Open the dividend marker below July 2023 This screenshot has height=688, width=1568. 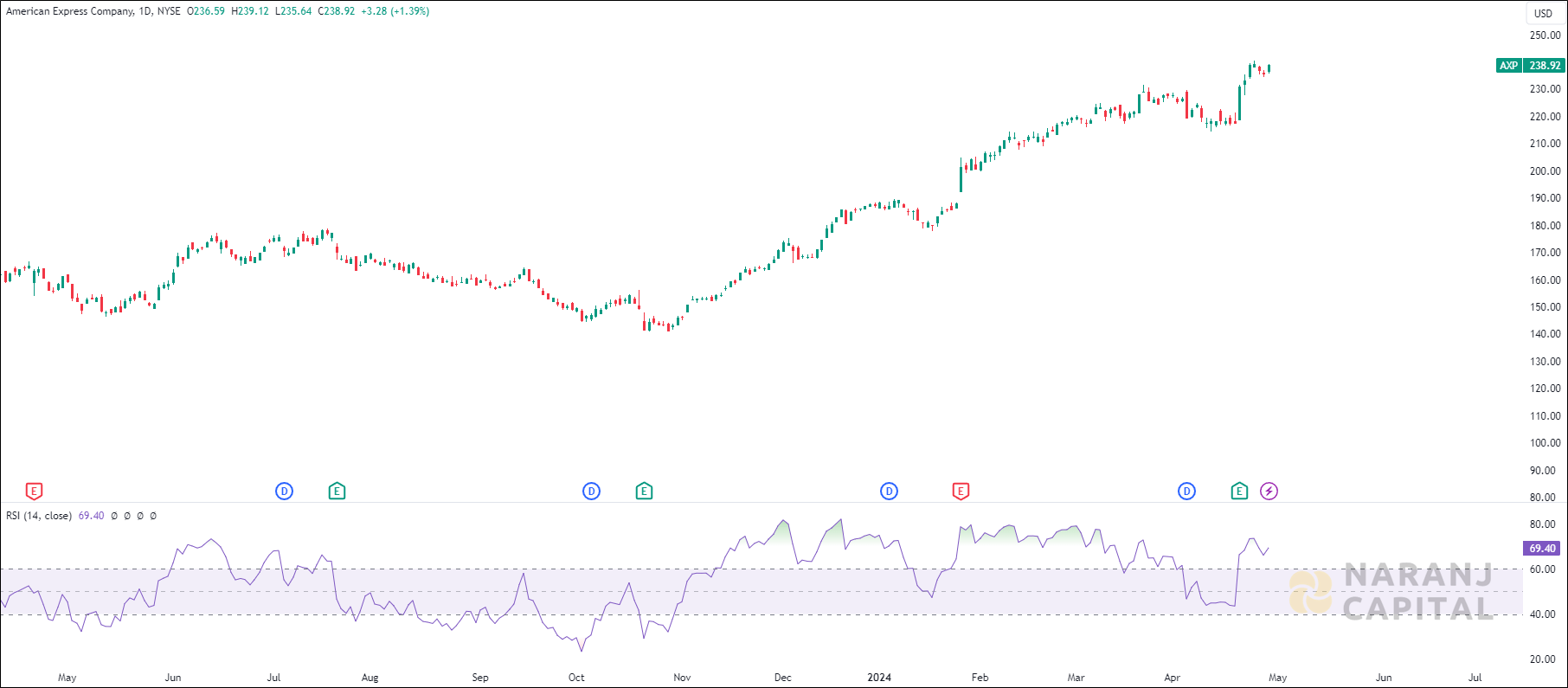point(284,492)
